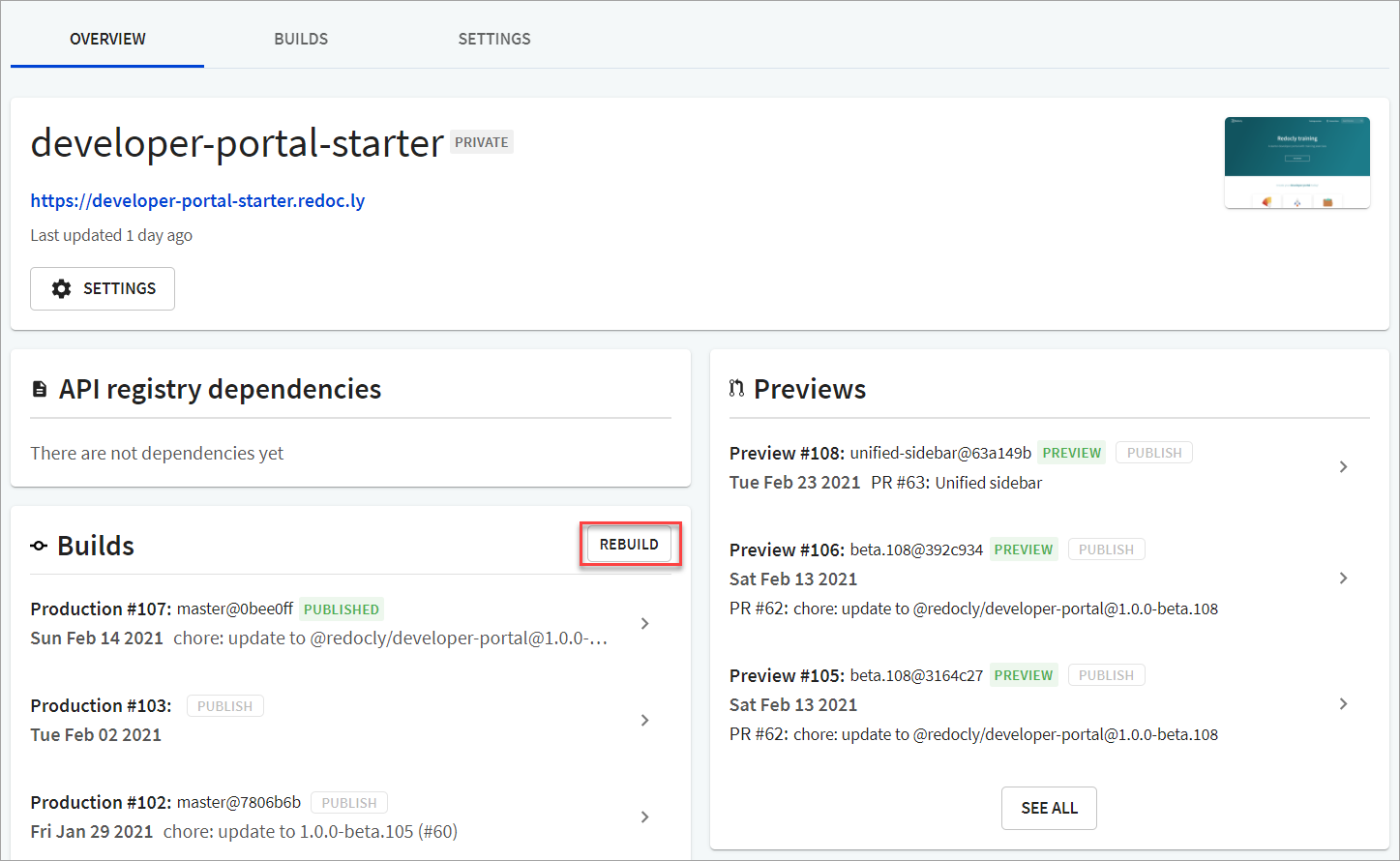Open Preview #108 details arrow

(1343, 467)
